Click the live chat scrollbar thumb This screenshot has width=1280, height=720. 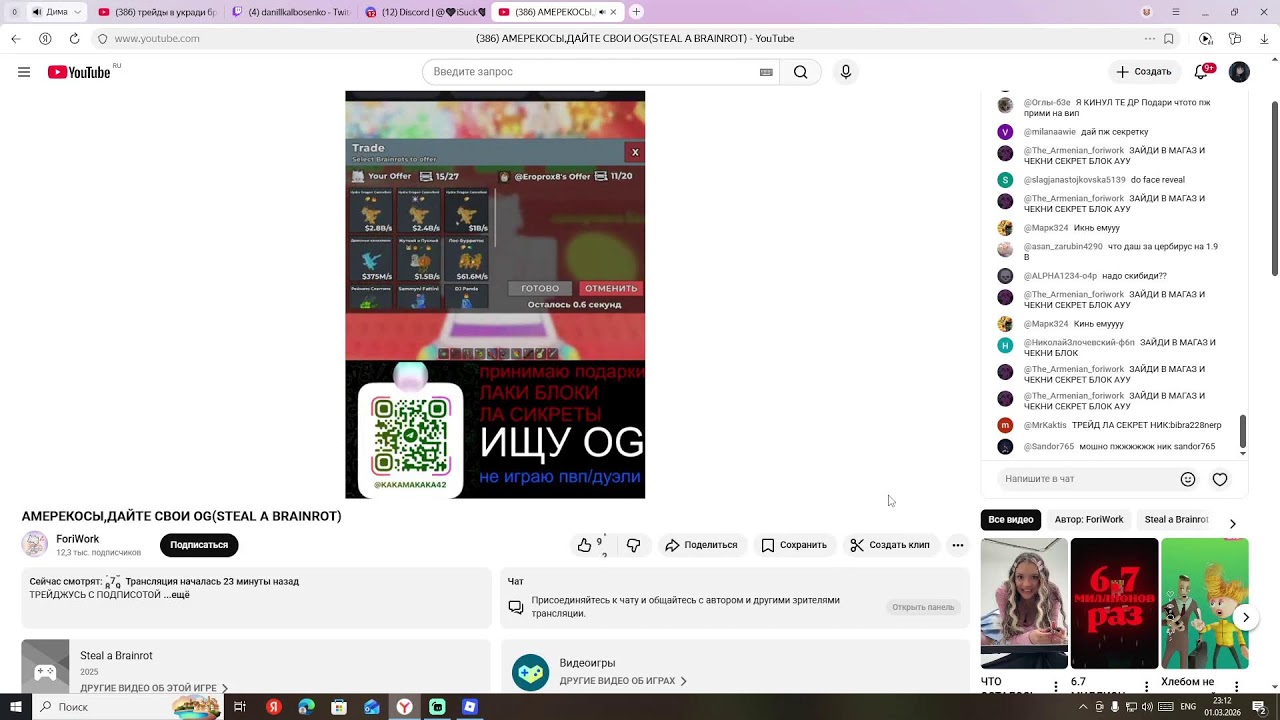click(1243, 431)
